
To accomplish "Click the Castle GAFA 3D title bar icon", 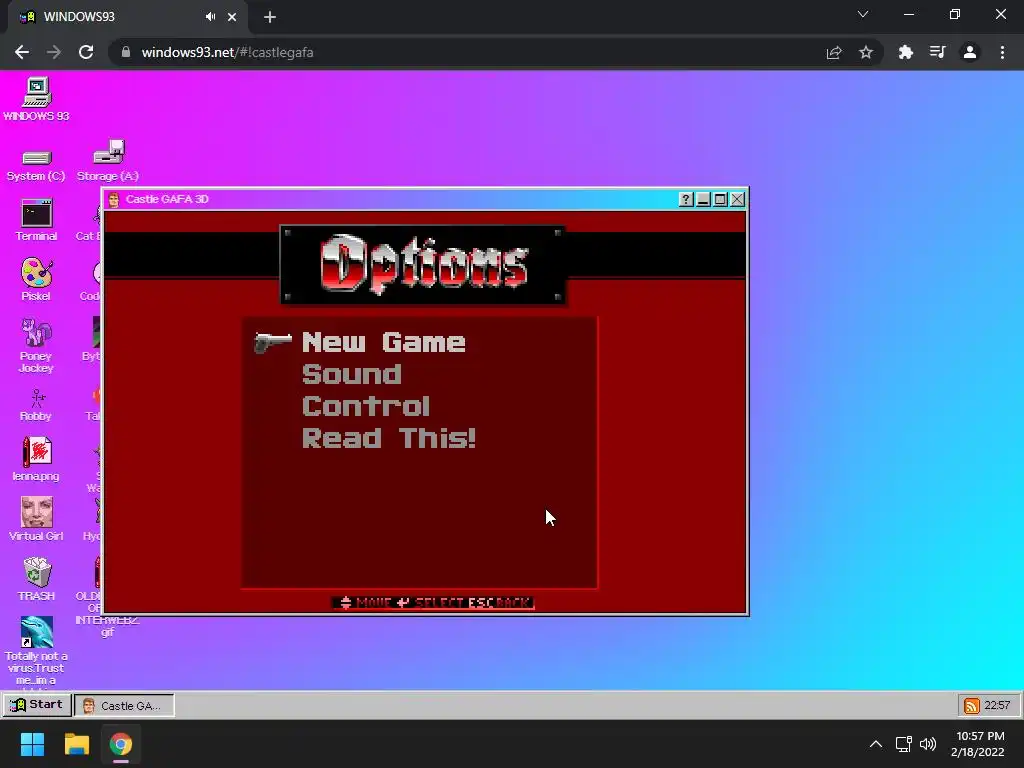I will point(114,199).
